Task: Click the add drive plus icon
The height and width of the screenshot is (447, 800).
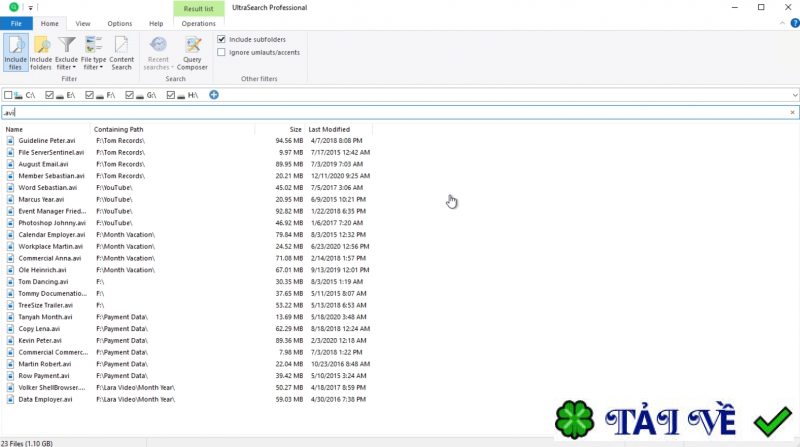Action: [x=214, y=95]
